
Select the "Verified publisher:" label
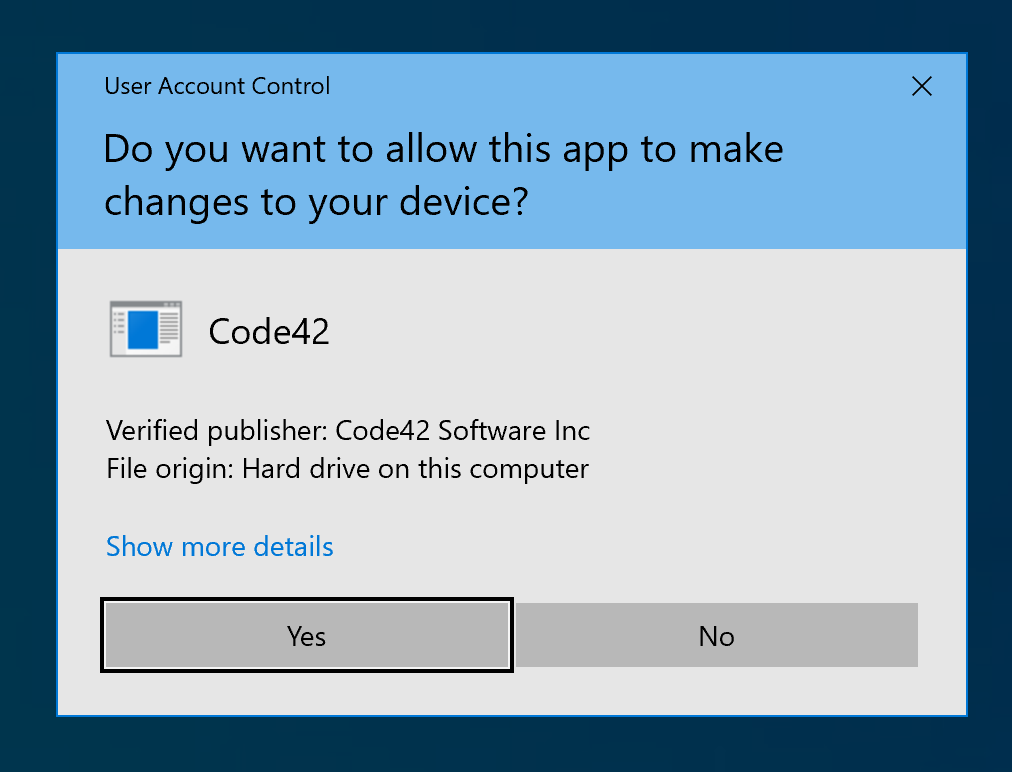point(217,431)
